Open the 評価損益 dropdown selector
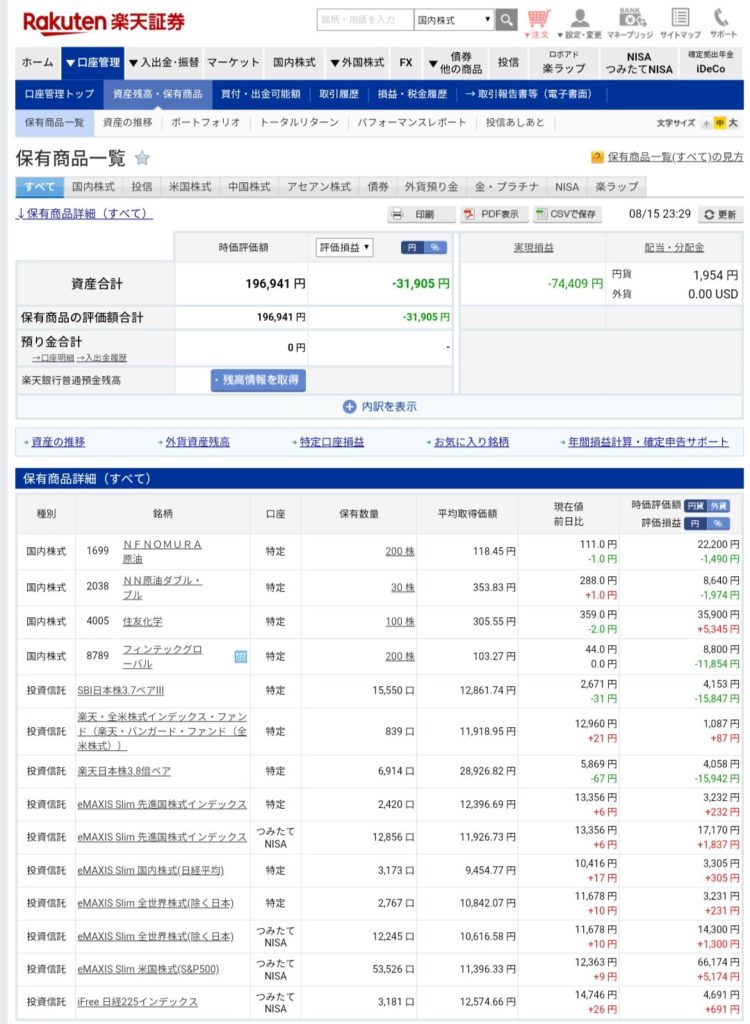The image size is (750, 1024). [x=344, y=248]
